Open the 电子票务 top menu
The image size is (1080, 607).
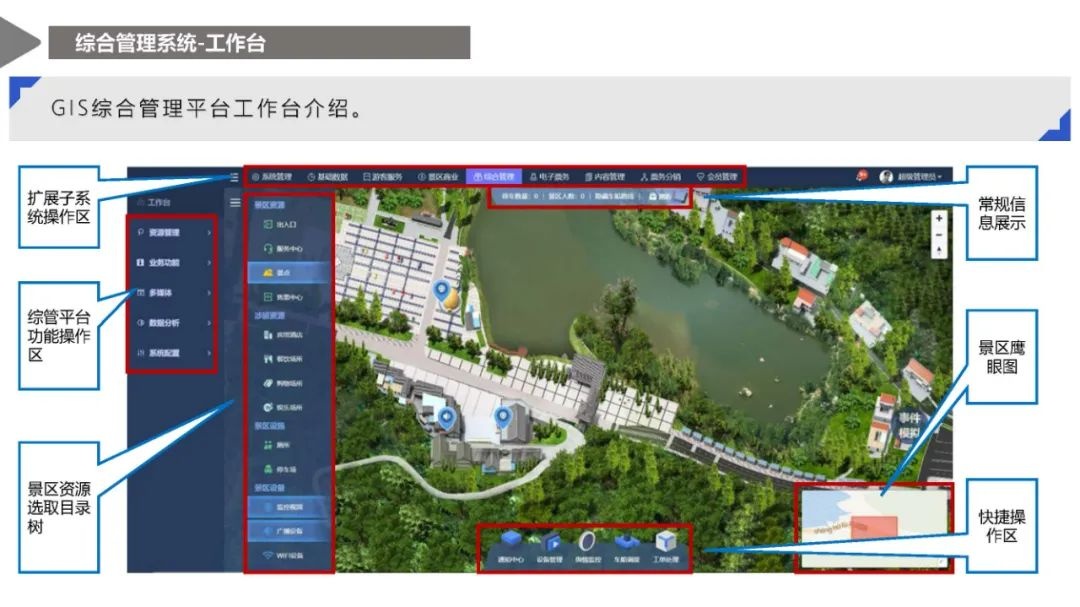pyautogui.click(x=550, y=177)
